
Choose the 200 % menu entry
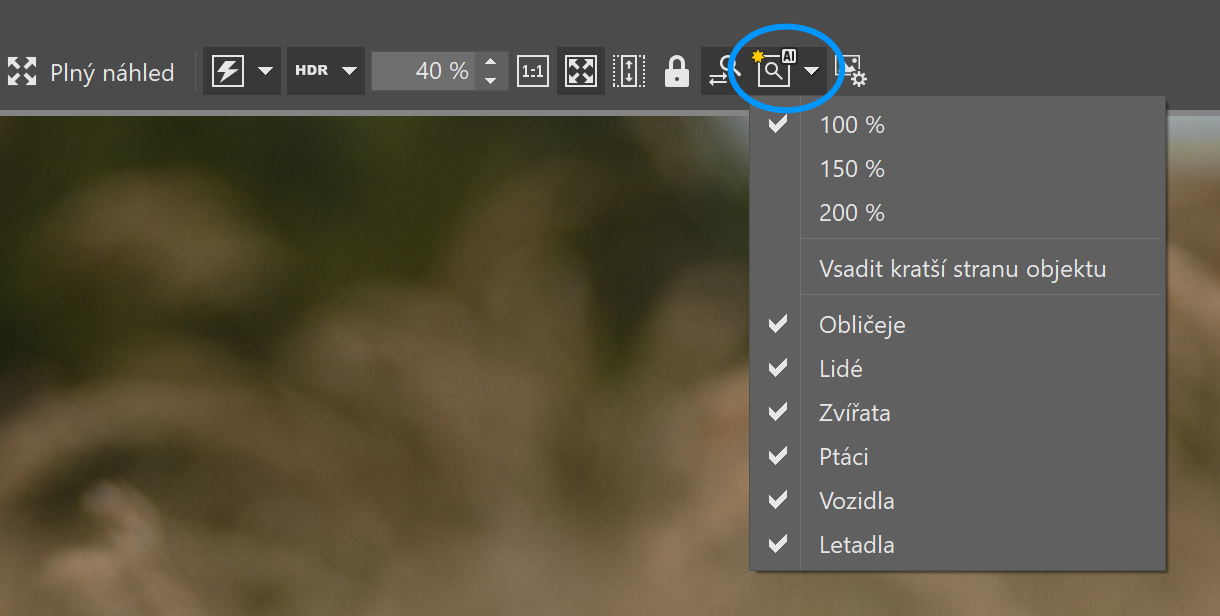852,213
